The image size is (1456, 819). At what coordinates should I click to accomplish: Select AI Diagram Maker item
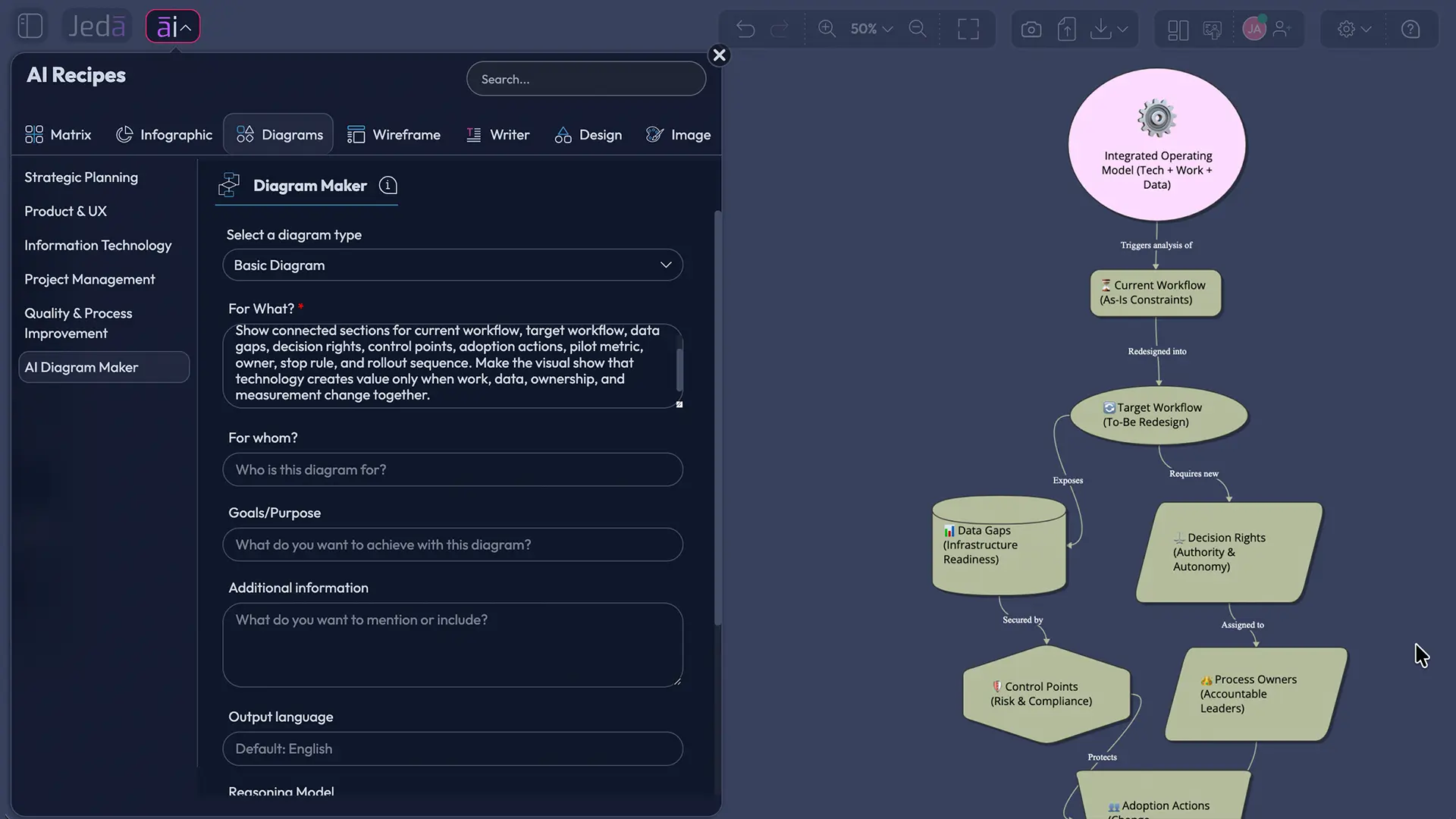[x=104, y=367]
